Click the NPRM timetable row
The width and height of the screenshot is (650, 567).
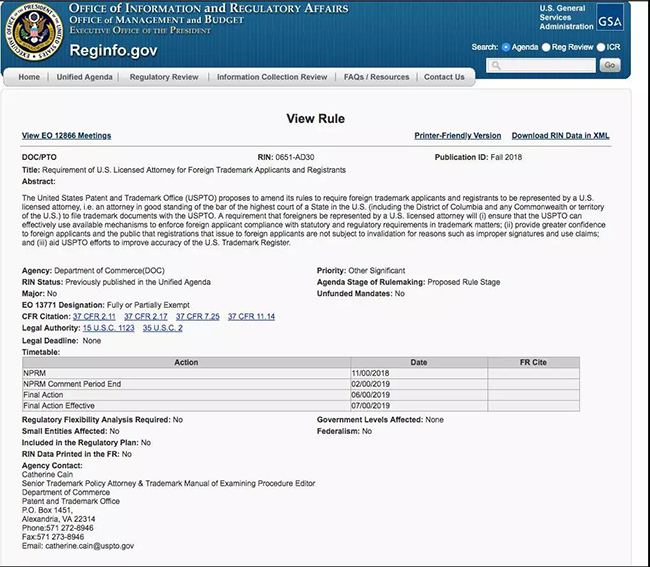coord(301,373)
